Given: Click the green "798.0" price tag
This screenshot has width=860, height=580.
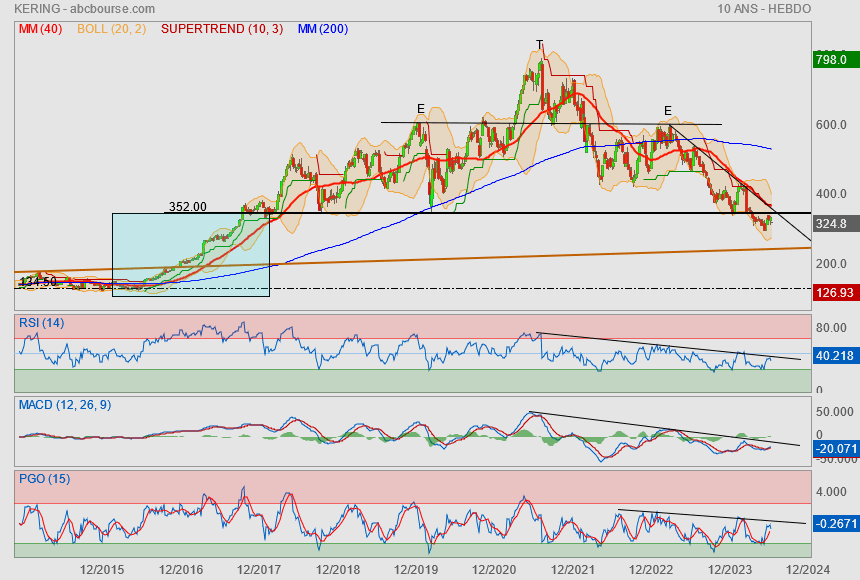Looking at the screenshot, I should click(x=836, y=59).
